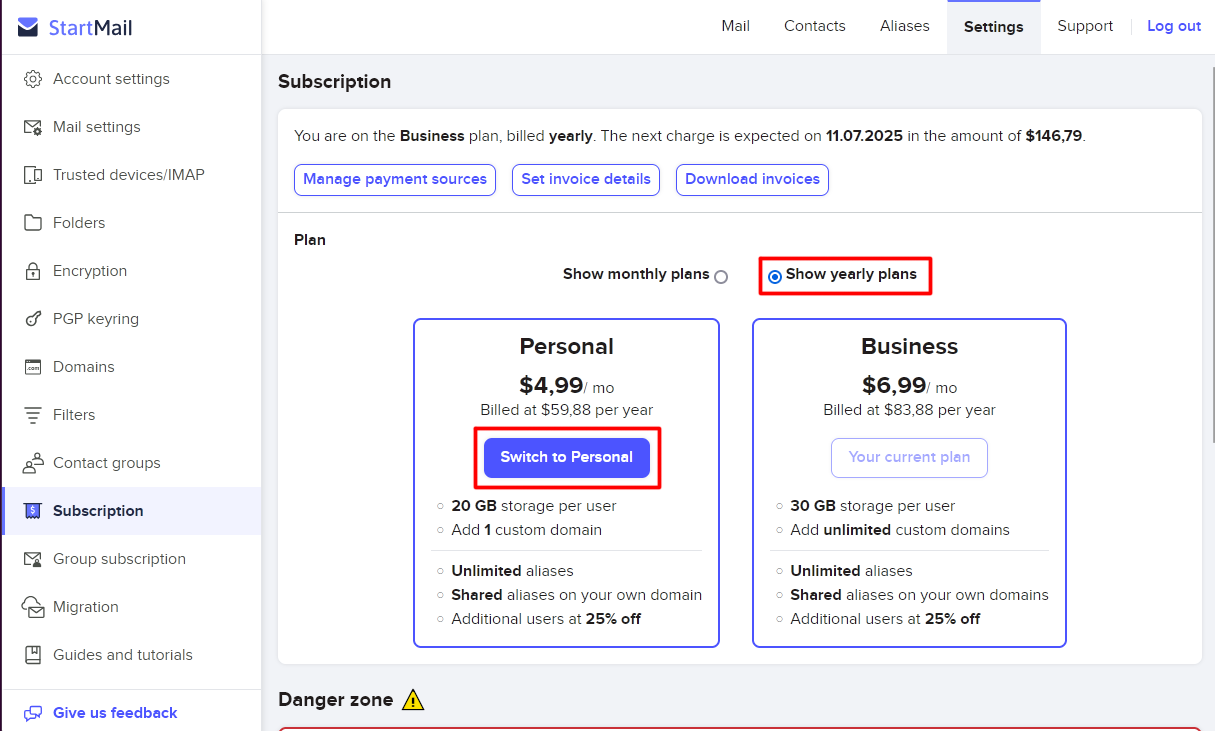1215x731 pixels.
Task: Click the Subscription receipt icon
Action: [x=33, y=511]
